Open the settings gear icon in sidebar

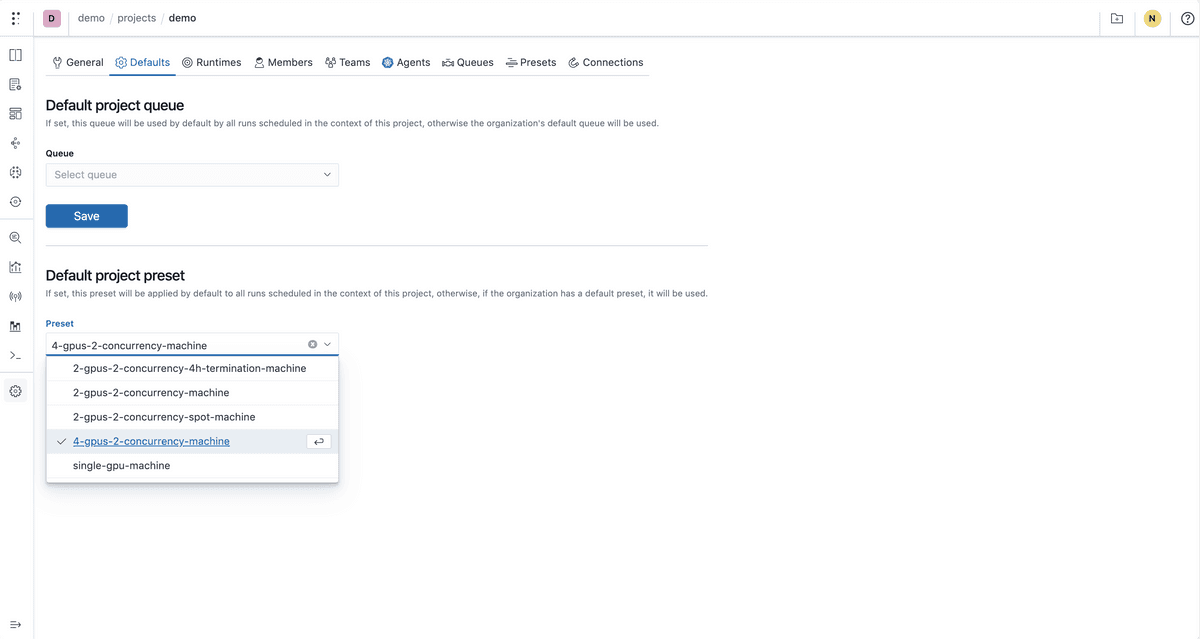point(15,391)
